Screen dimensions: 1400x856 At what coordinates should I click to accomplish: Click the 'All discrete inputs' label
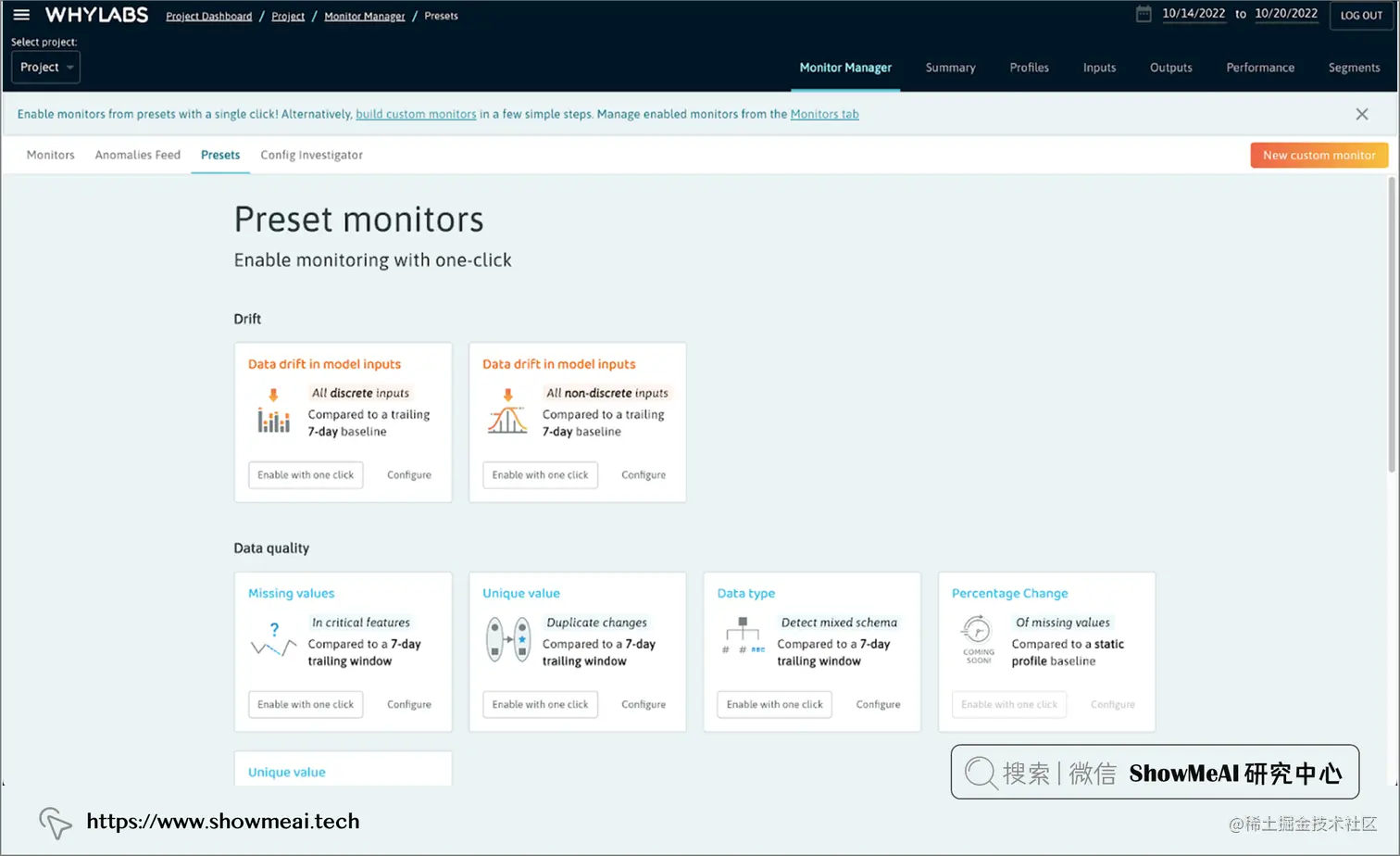[x=360, y=393]
